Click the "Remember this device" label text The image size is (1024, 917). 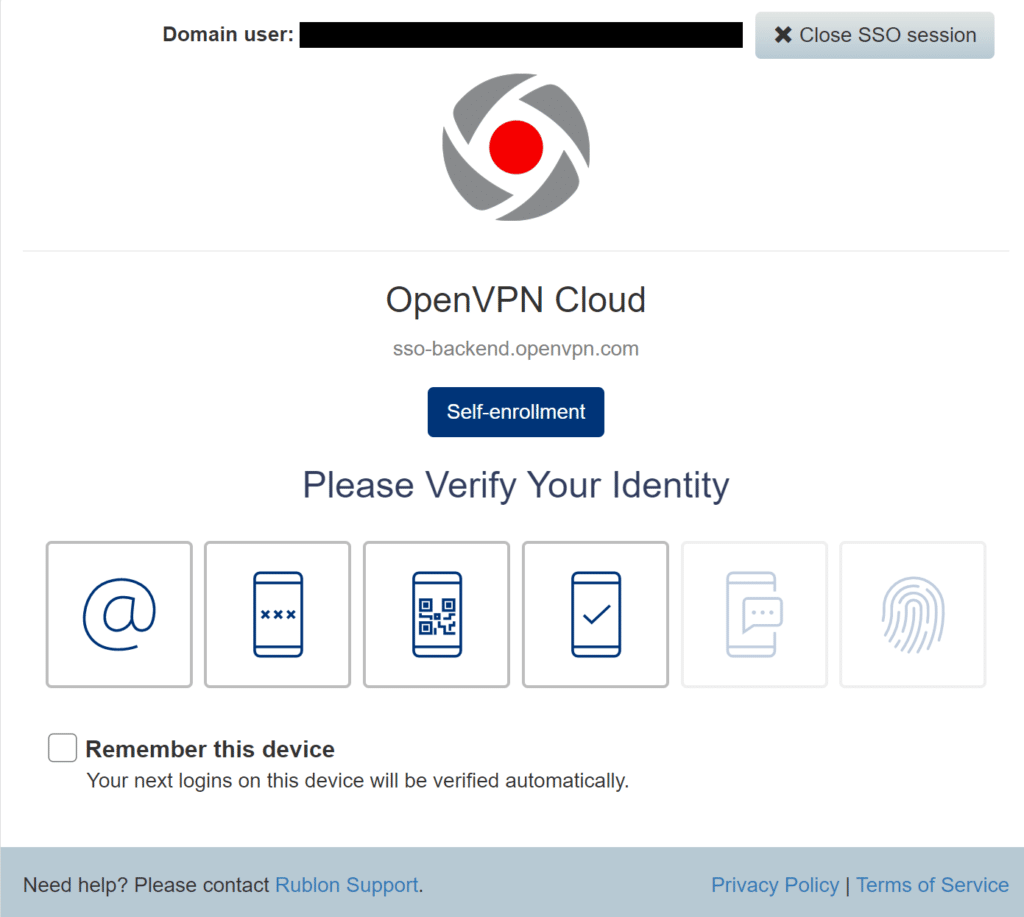tap(210, 749)
